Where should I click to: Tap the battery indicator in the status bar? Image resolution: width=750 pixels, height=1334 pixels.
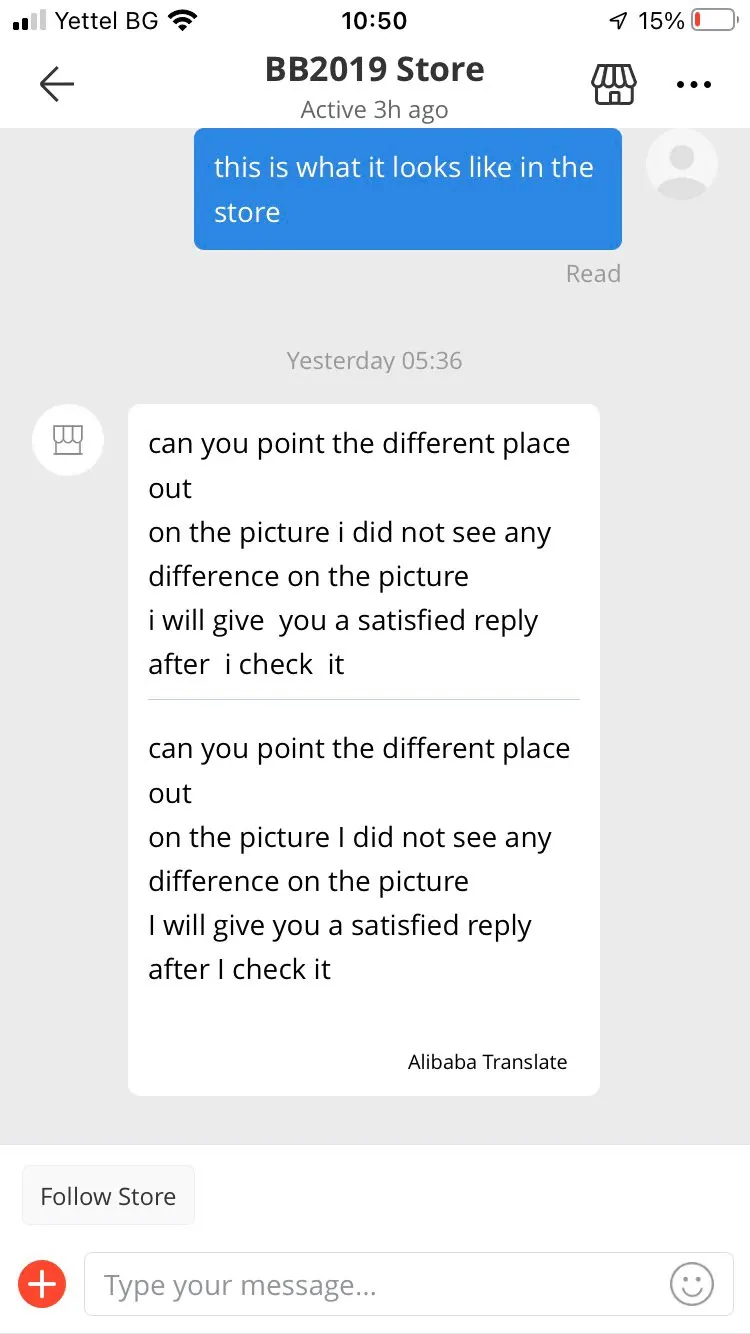[x=713, y=20]
